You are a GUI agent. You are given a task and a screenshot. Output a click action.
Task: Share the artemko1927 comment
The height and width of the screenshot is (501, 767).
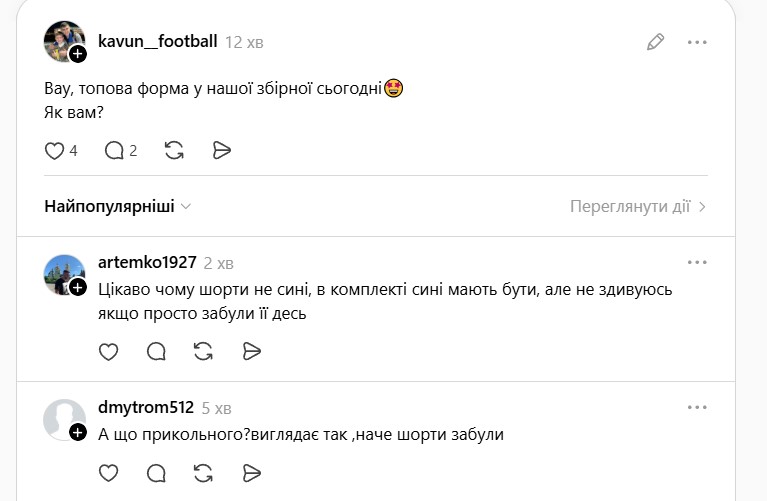point(252,351)
